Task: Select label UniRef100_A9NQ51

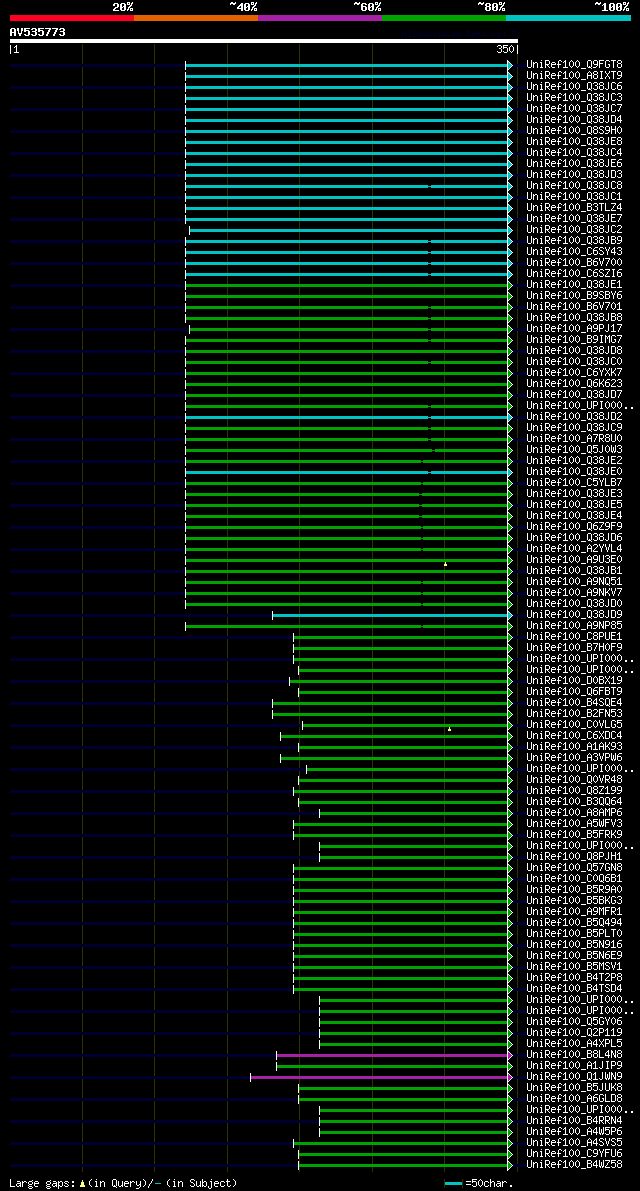Action: click(574, 582)
